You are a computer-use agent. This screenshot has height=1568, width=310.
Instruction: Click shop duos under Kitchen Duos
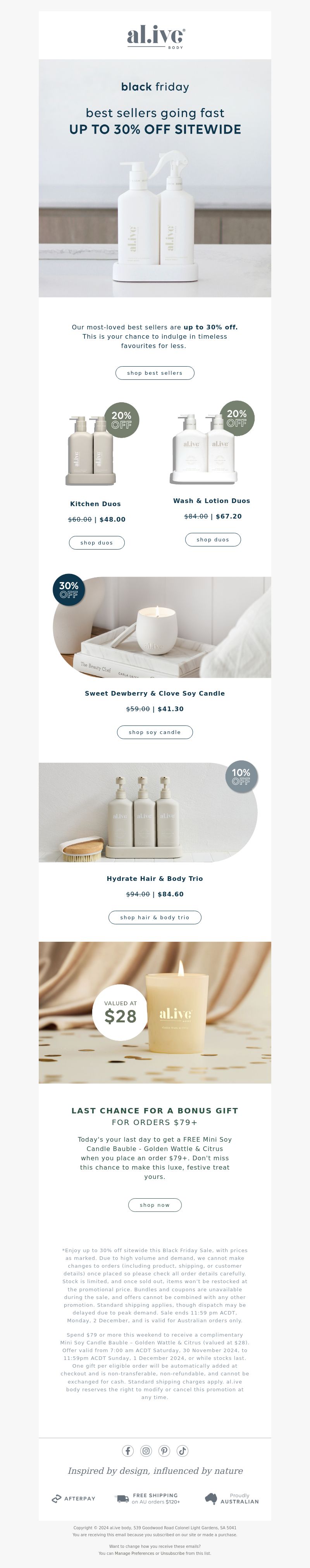coord(97,542)
